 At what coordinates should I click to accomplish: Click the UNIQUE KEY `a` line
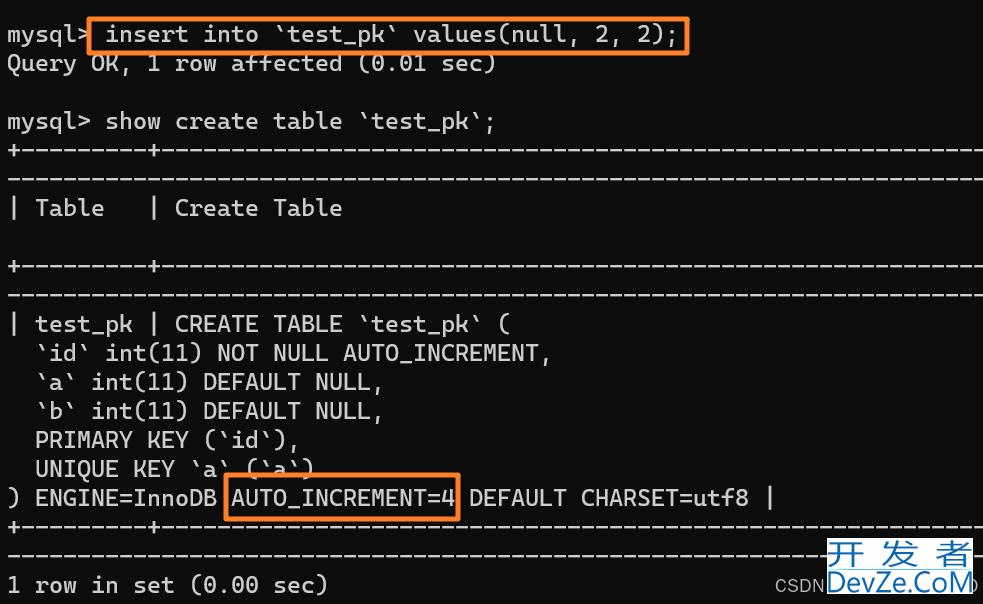click(x=174, y=469)
